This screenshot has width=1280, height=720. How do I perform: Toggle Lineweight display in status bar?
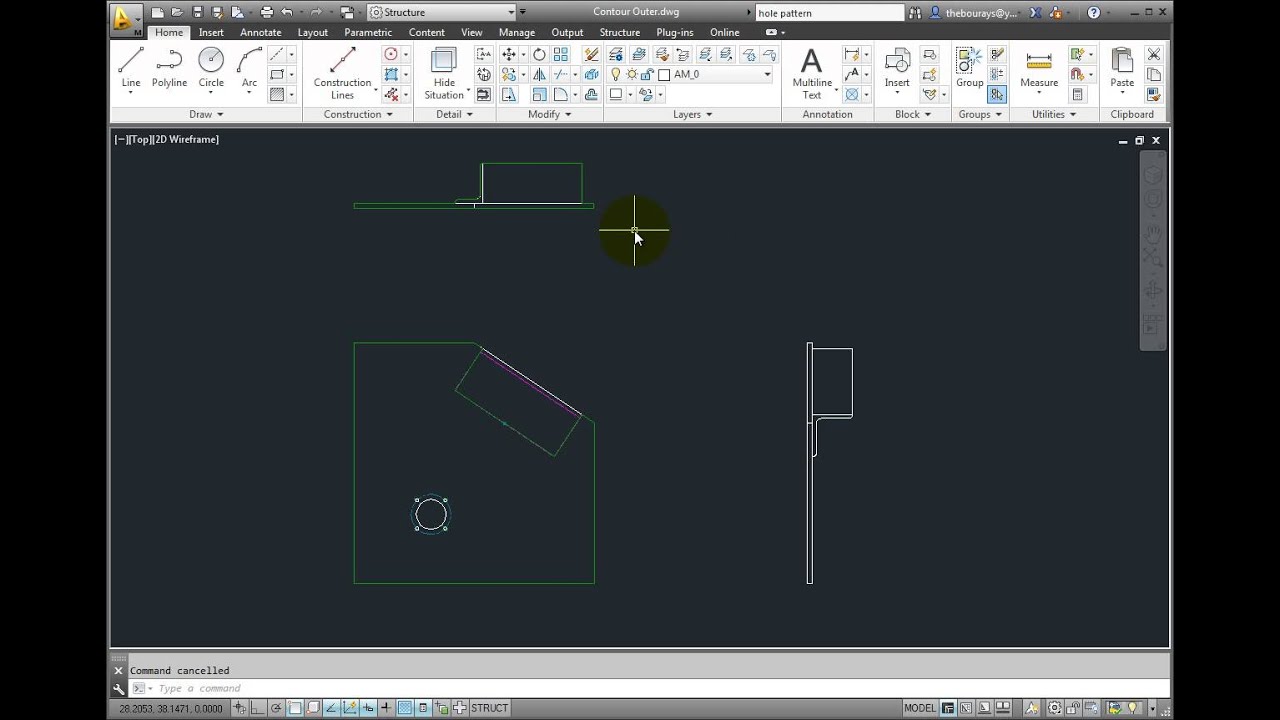click(386, 708)
